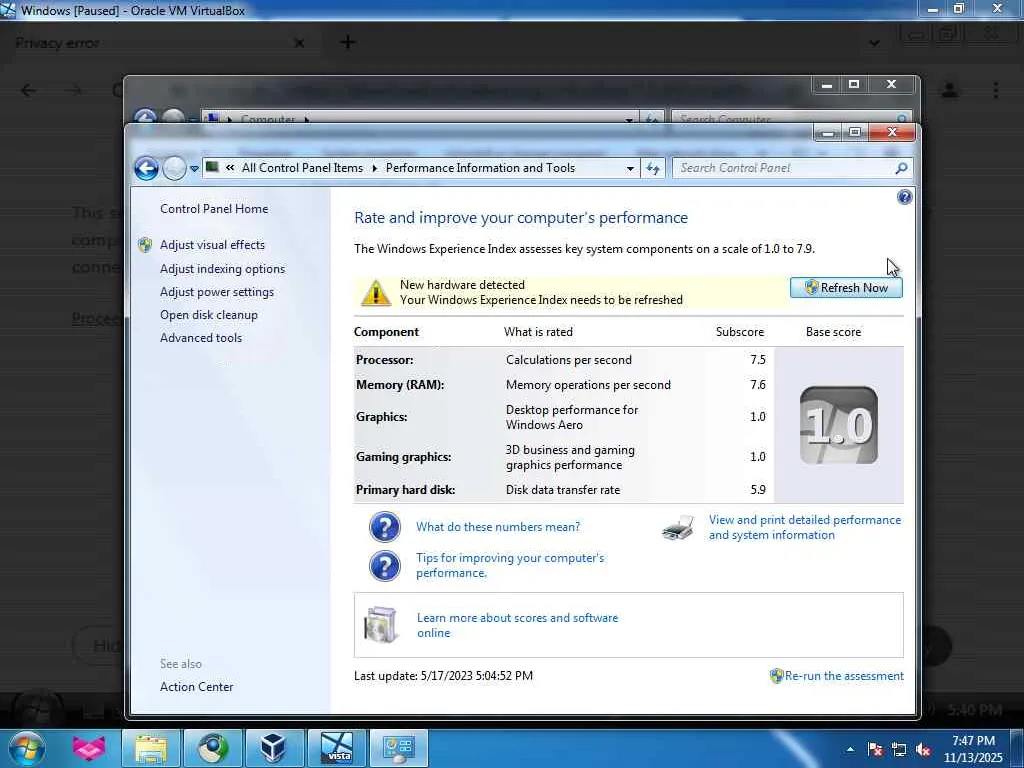The height and width of the screenshot is (768, 1024).
Task: Click the Component column header
Action: pos(386,332)
